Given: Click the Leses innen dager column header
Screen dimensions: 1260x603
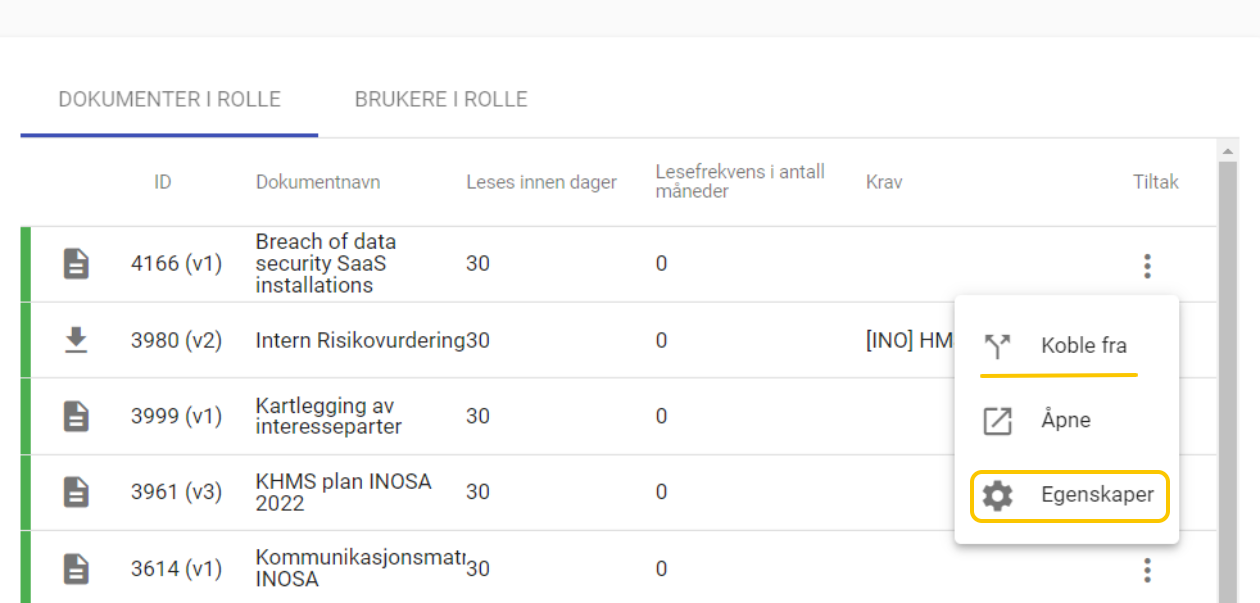Looking at the screenshot, I should coord(541,182).
